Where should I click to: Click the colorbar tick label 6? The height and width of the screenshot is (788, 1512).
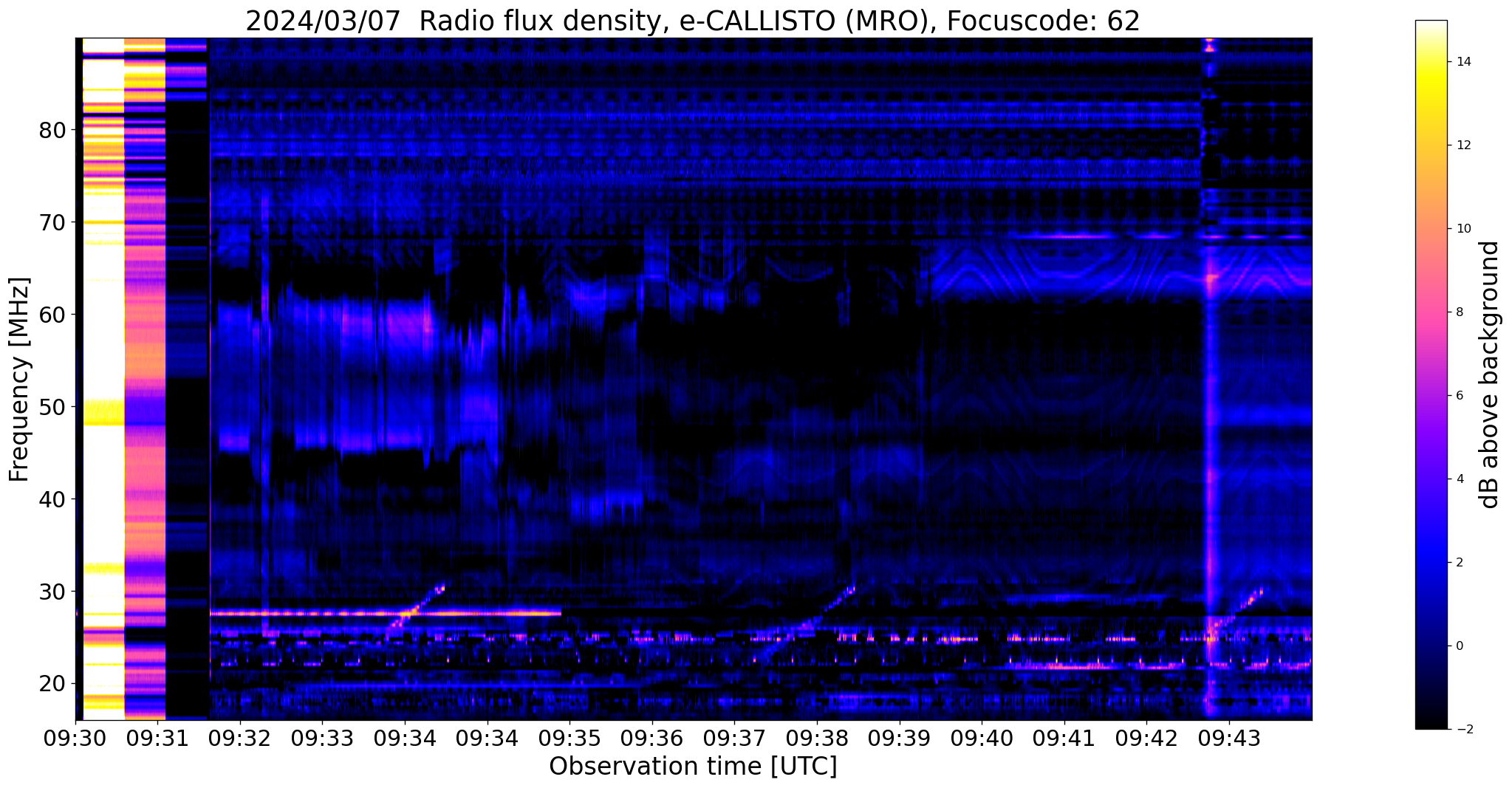(x=1459, y=396)
